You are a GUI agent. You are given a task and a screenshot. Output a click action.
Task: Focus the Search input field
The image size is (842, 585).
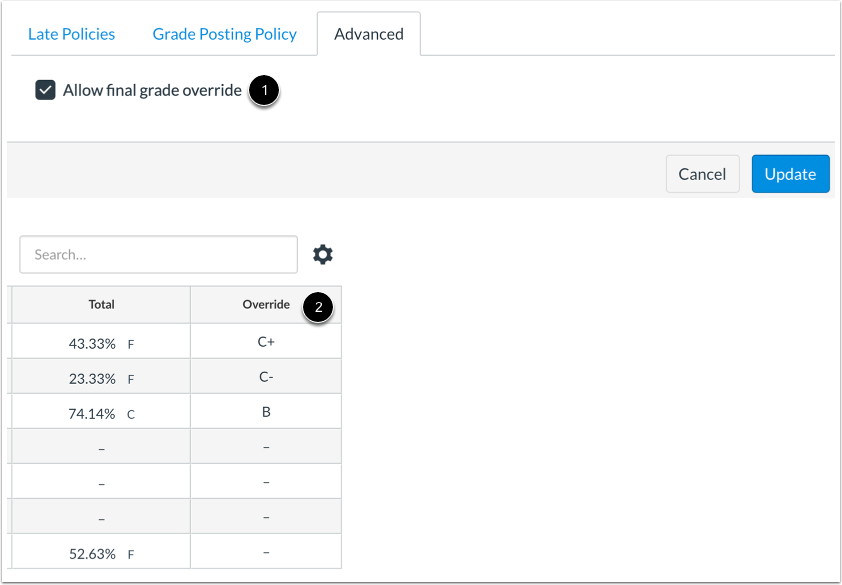[x=158, y=255]
